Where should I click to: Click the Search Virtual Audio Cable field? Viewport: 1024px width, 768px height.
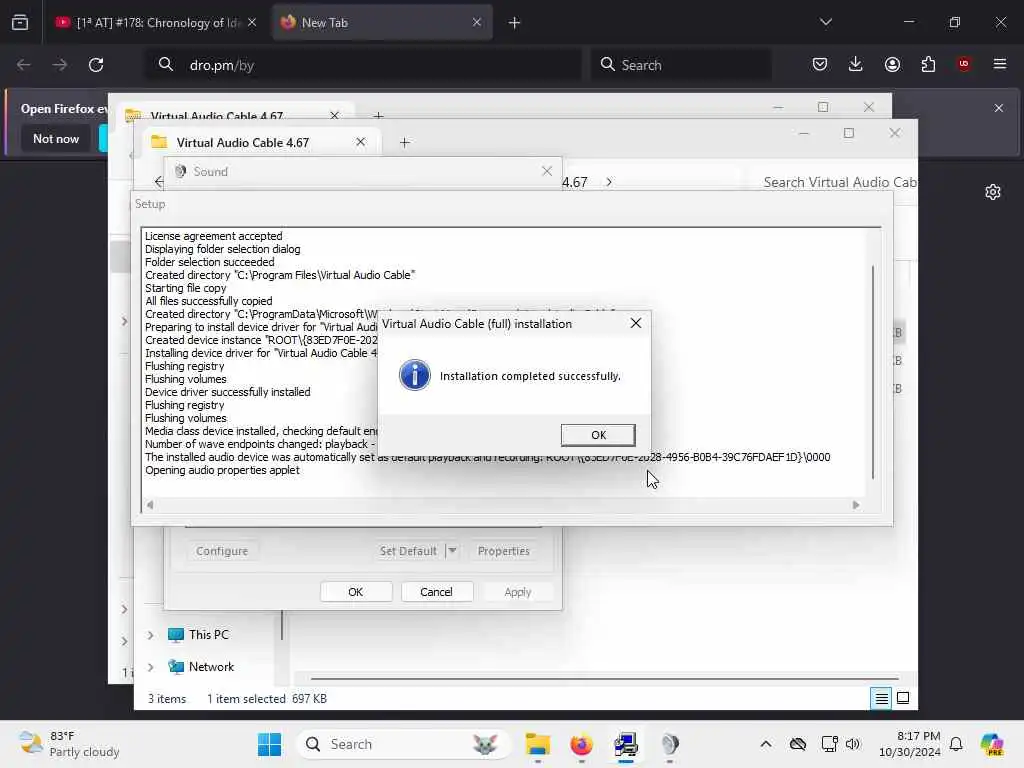click(x=839, y=182)
